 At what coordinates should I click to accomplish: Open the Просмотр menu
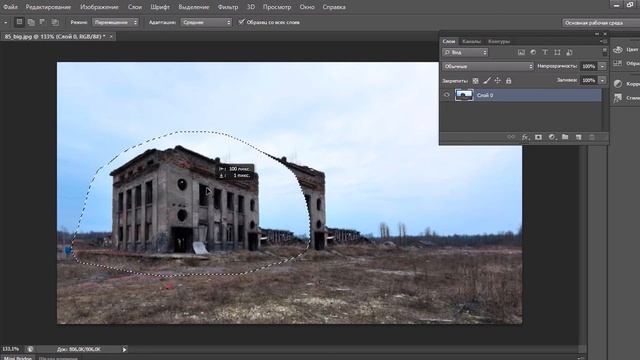point(277,7)
